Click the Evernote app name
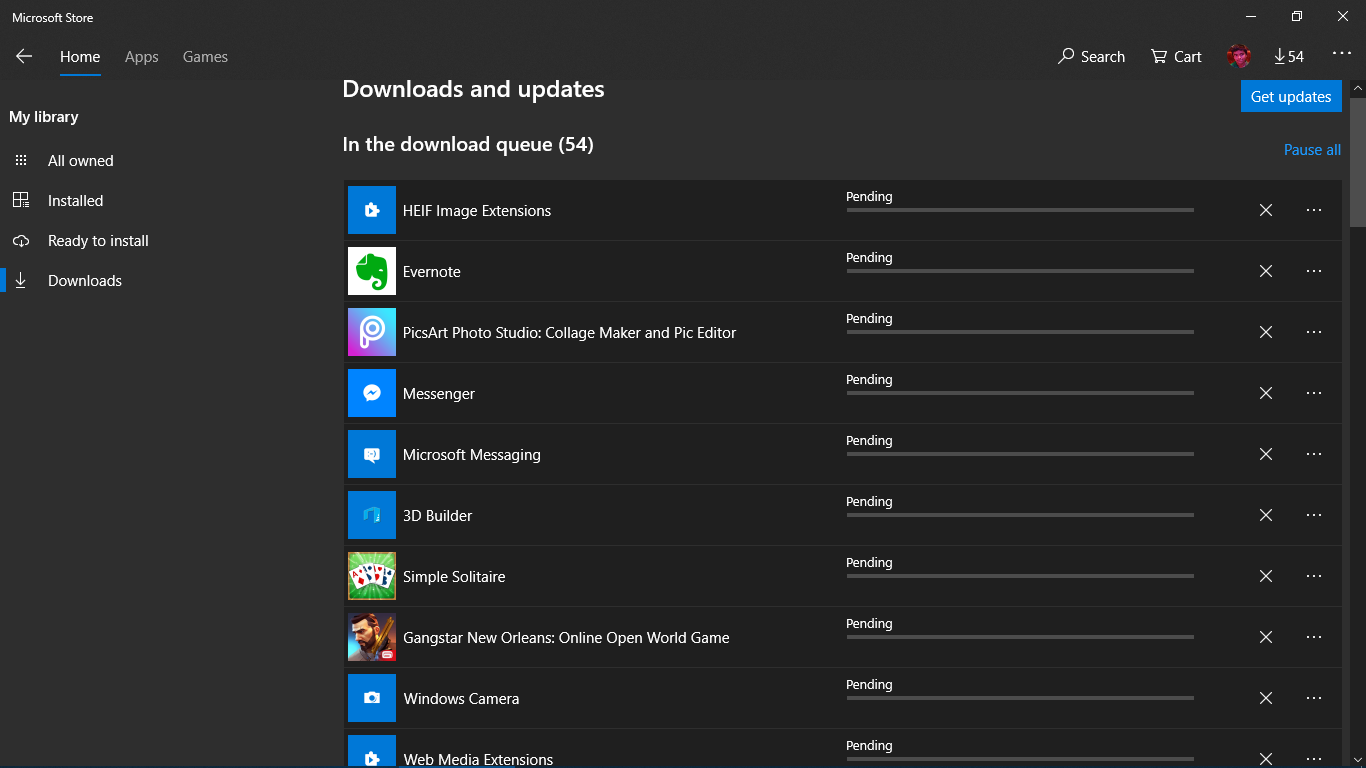The image size is (1366, 768). (x=432, y=272)
